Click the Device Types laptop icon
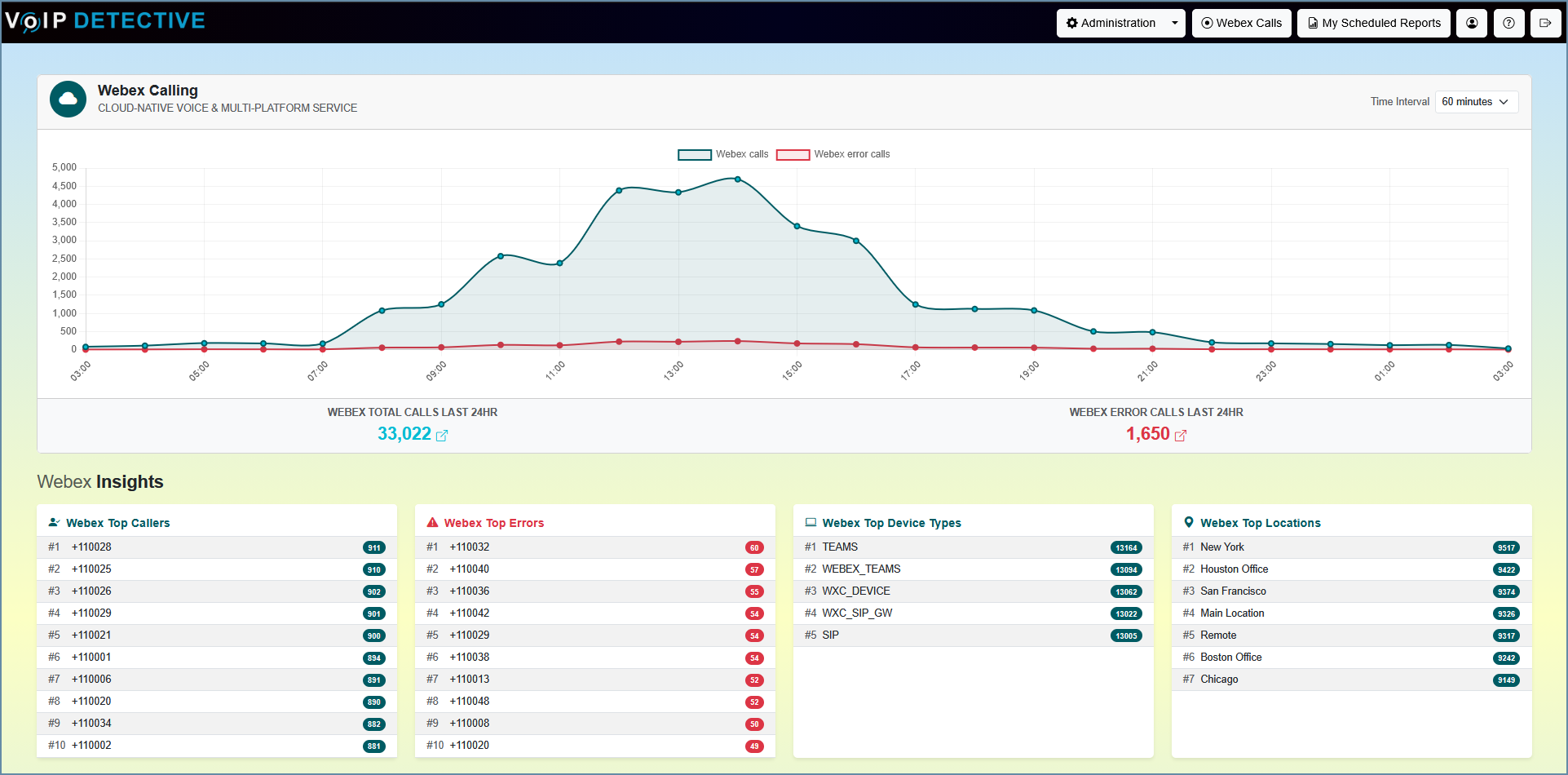 coord(811,523)
